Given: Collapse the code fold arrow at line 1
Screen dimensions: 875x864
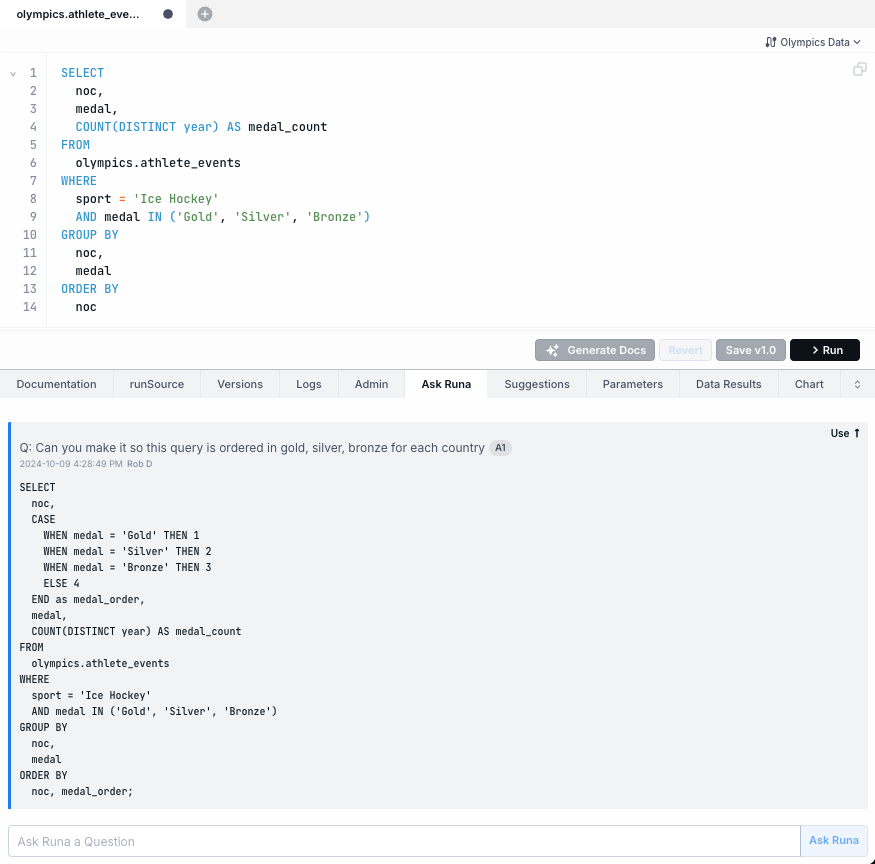Looking at the screenshot, I should pyautogui.click(x=13, y=74).
